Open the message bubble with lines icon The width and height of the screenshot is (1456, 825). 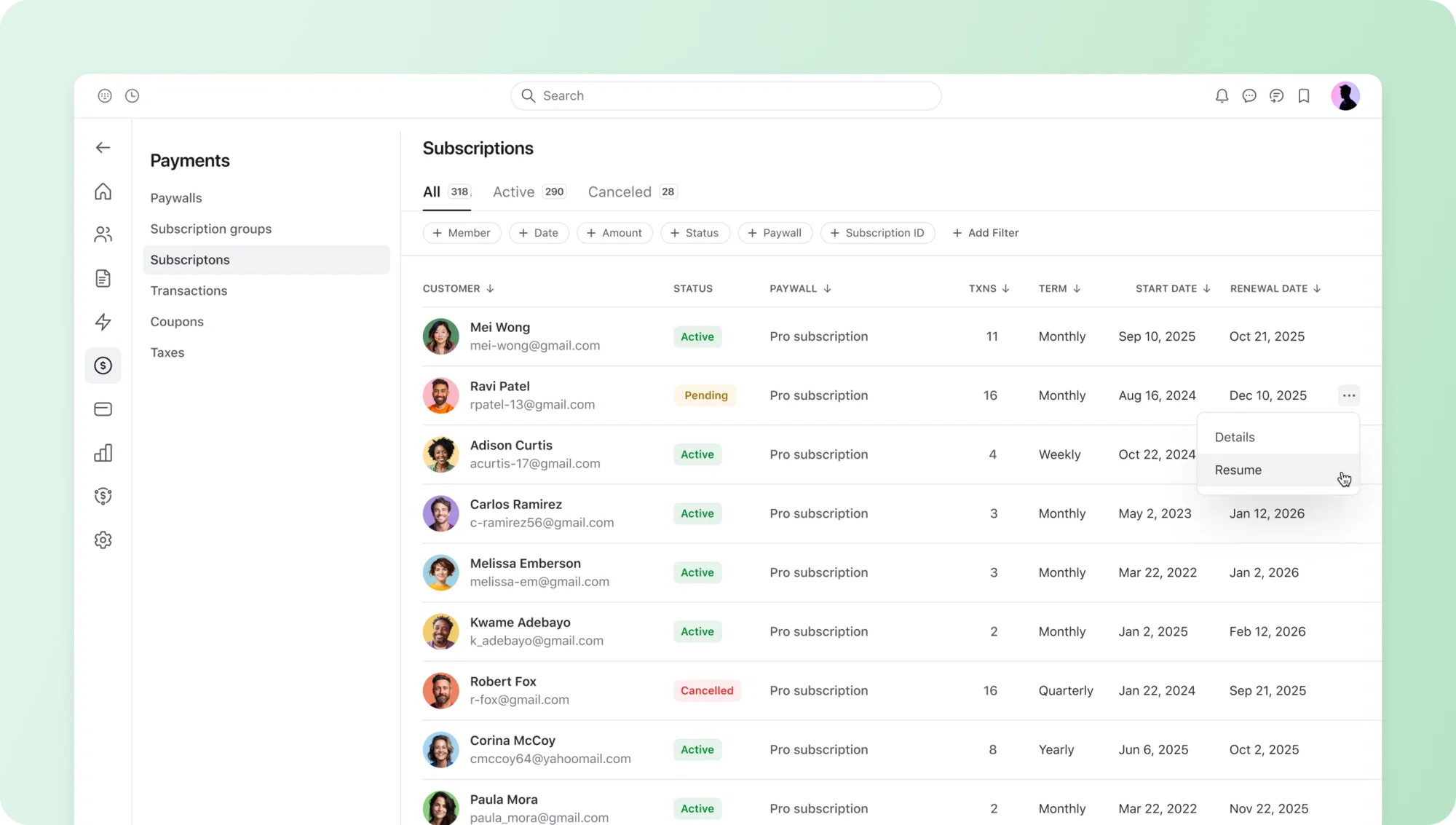click(x=1276, y=95)
